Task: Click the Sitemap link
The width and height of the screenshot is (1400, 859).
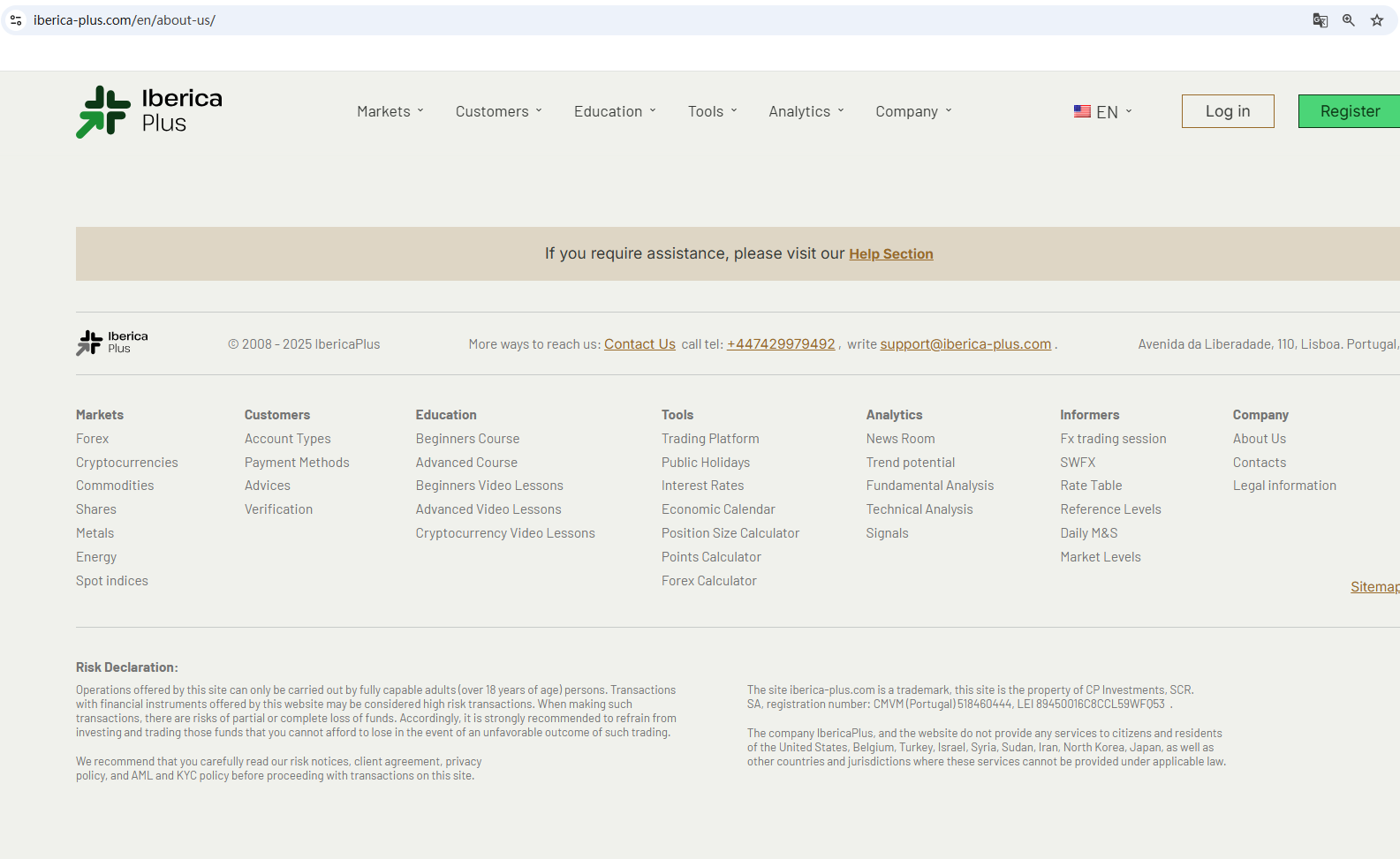Action: (1374, 587)
